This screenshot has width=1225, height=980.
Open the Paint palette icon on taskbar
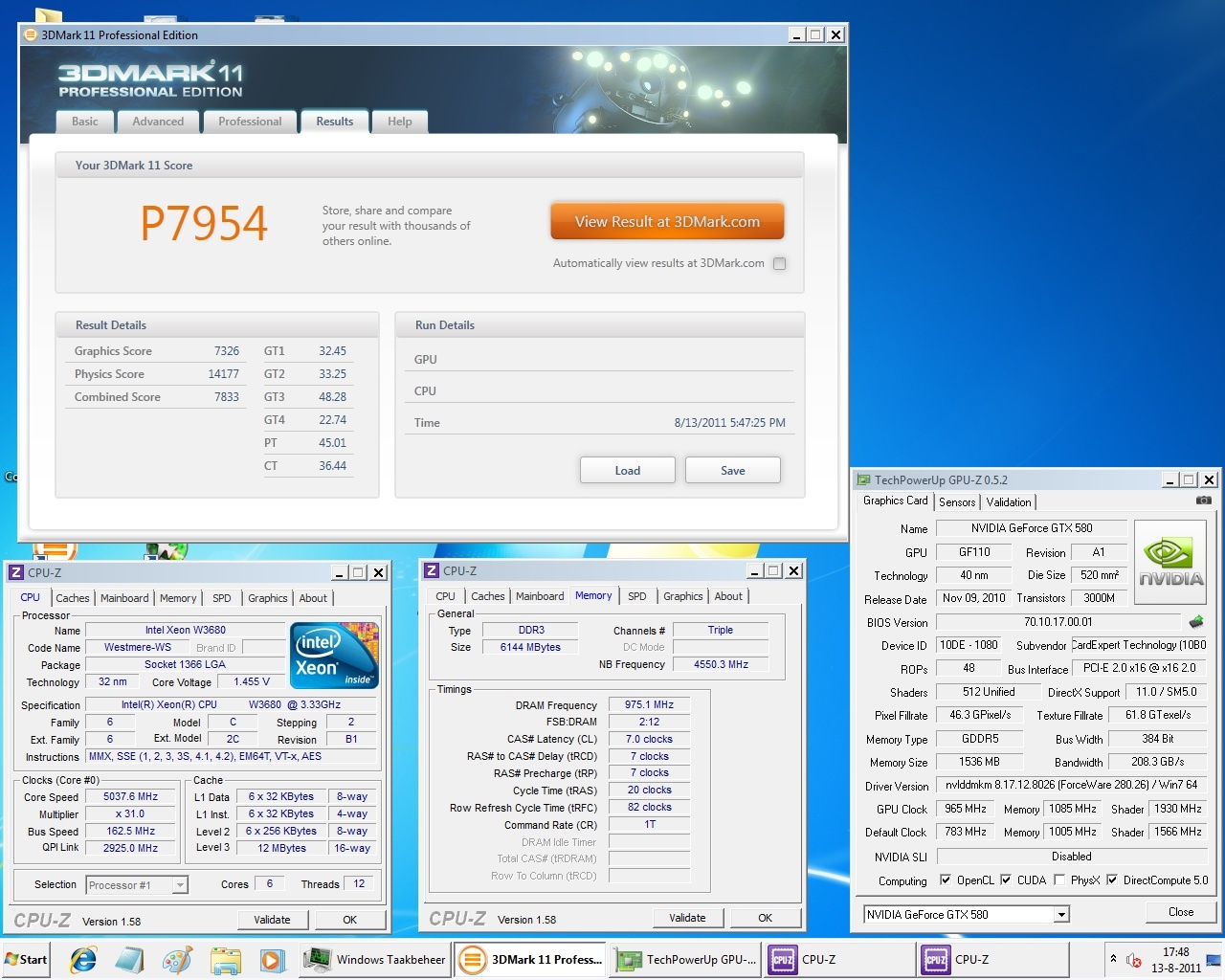click(x=178, y=960)
